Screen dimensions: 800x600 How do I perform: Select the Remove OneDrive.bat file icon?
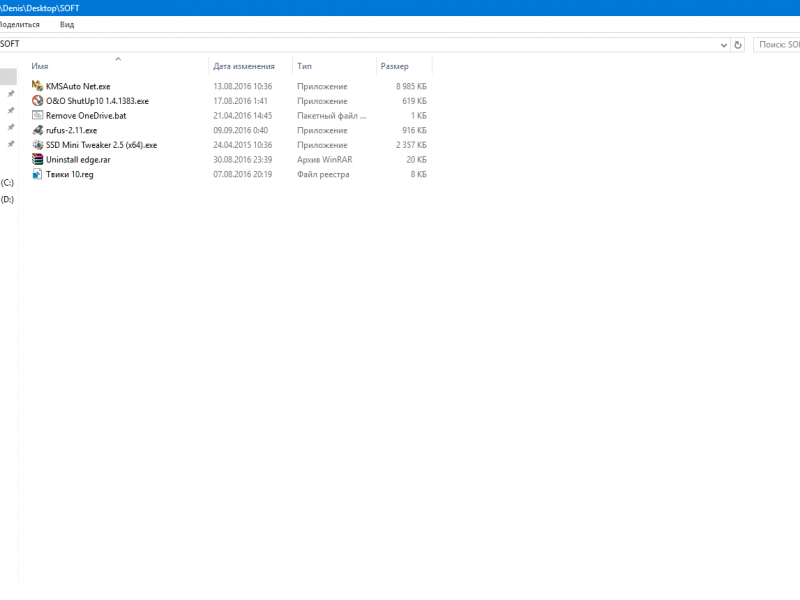click(37, 115)
